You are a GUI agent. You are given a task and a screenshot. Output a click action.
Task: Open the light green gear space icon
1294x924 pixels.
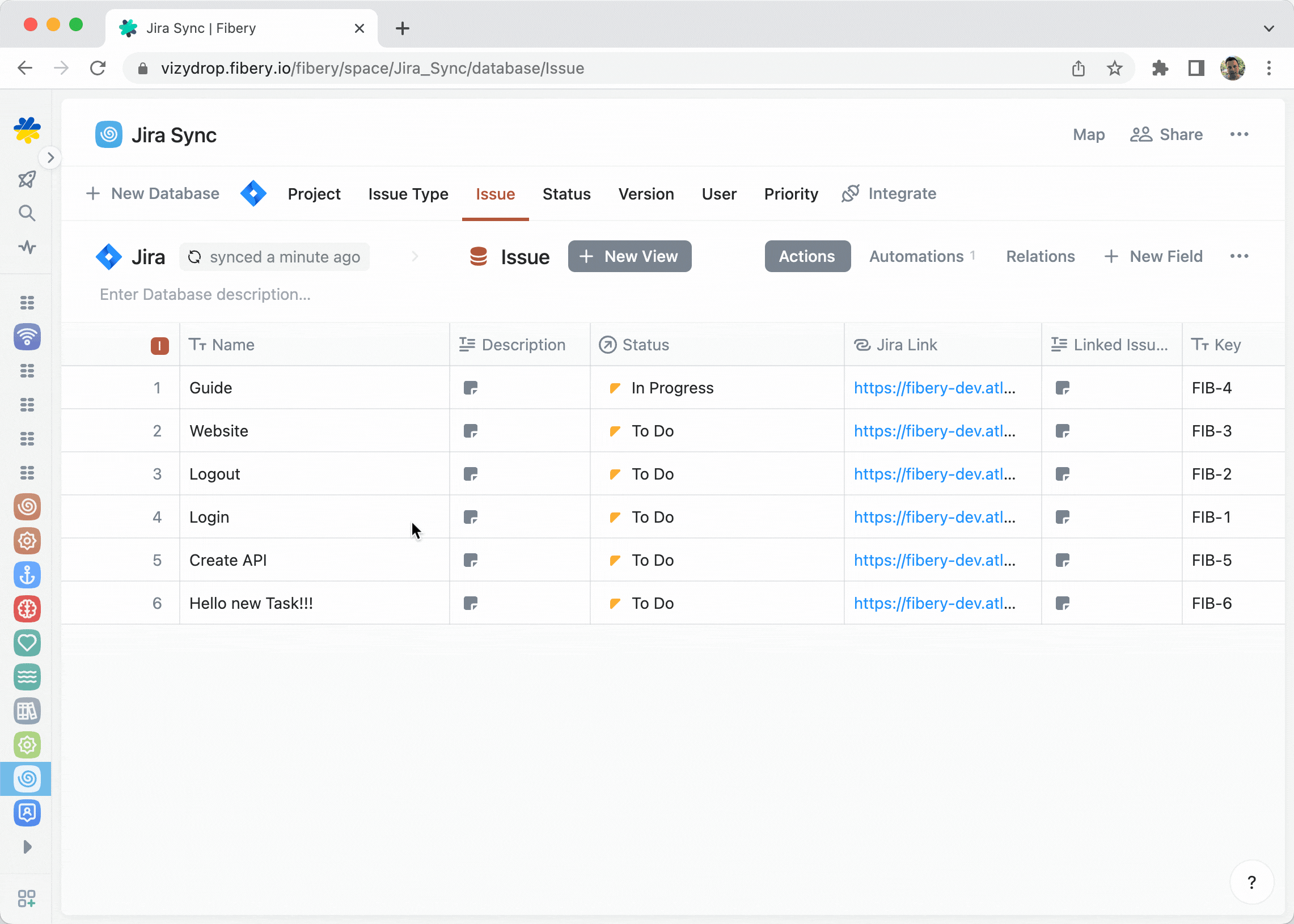pyautogui.click(x=27, y=745)
